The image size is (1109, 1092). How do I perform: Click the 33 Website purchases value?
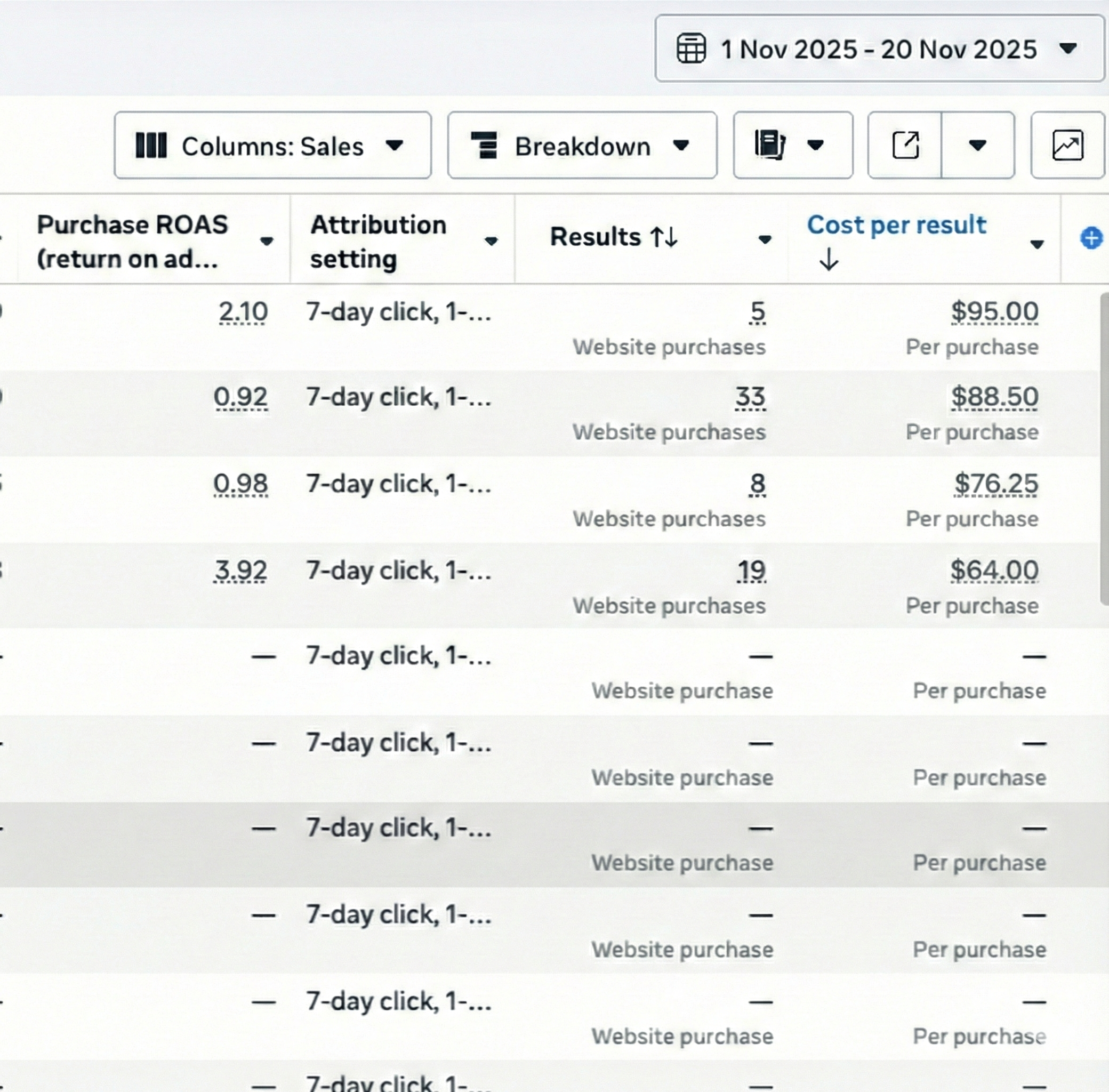point(751,396)
